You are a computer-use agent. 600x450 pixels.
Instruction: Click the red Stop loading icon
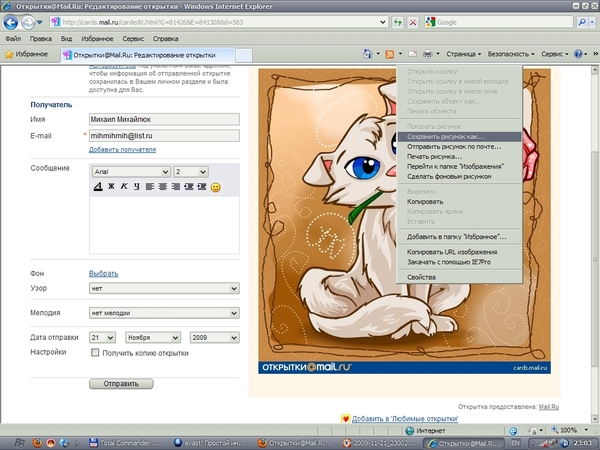(413, 22)
